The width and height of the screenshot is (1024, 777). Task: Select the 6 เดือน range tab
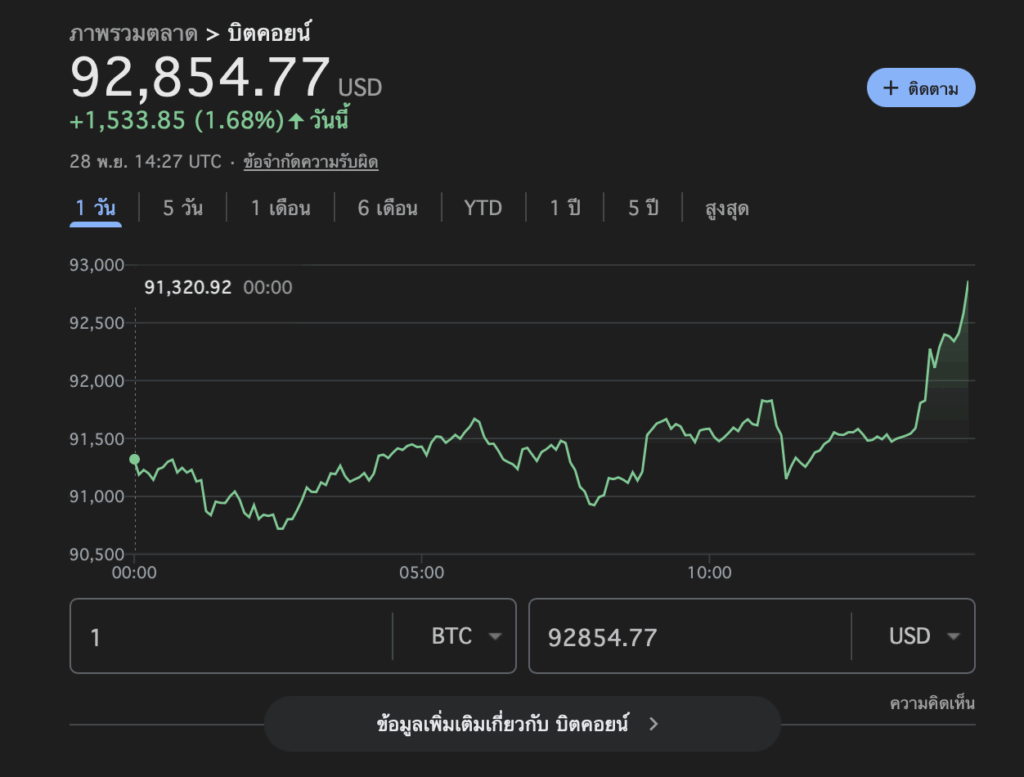[x=388, y=208]
